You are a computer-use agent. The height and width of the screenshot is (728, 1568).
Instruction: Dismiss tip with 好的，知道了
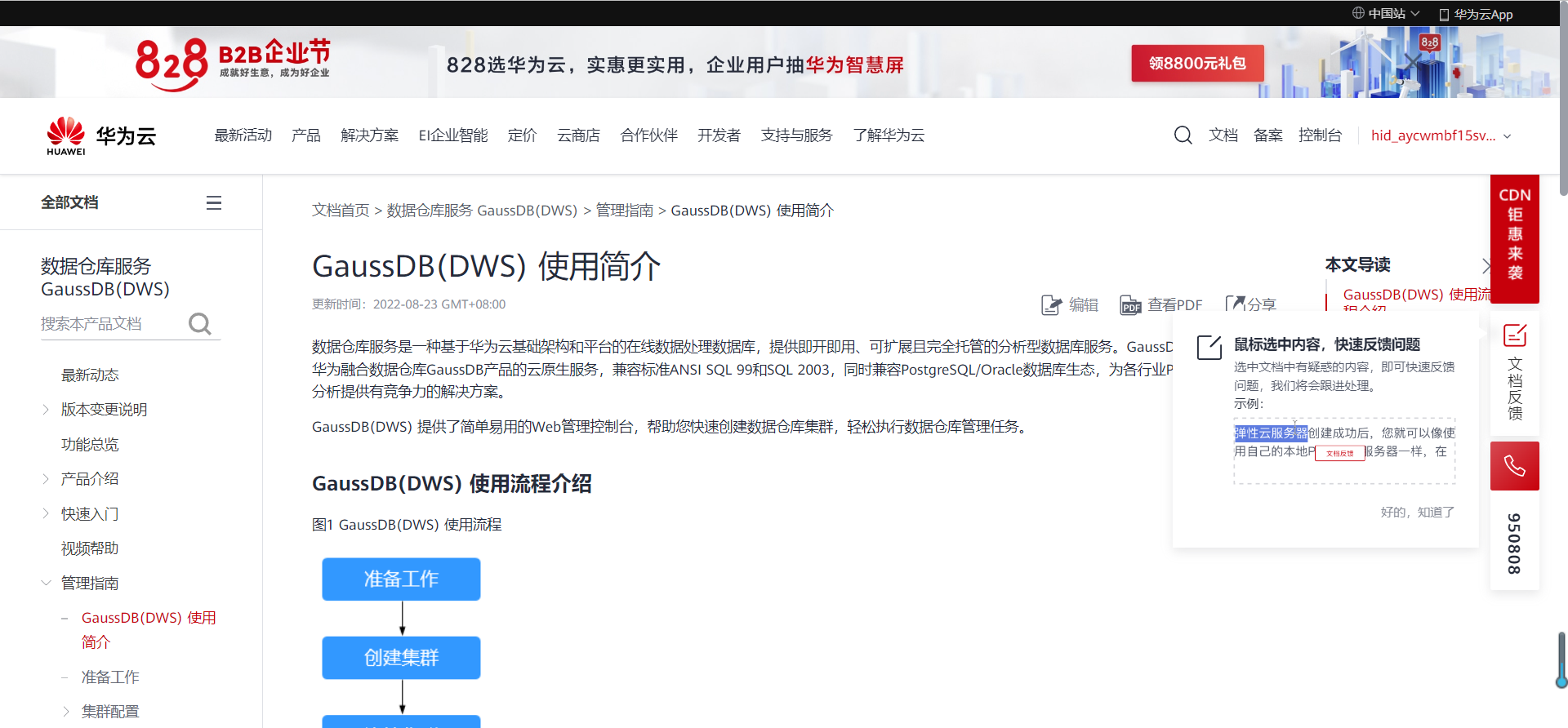[1417, 512]
